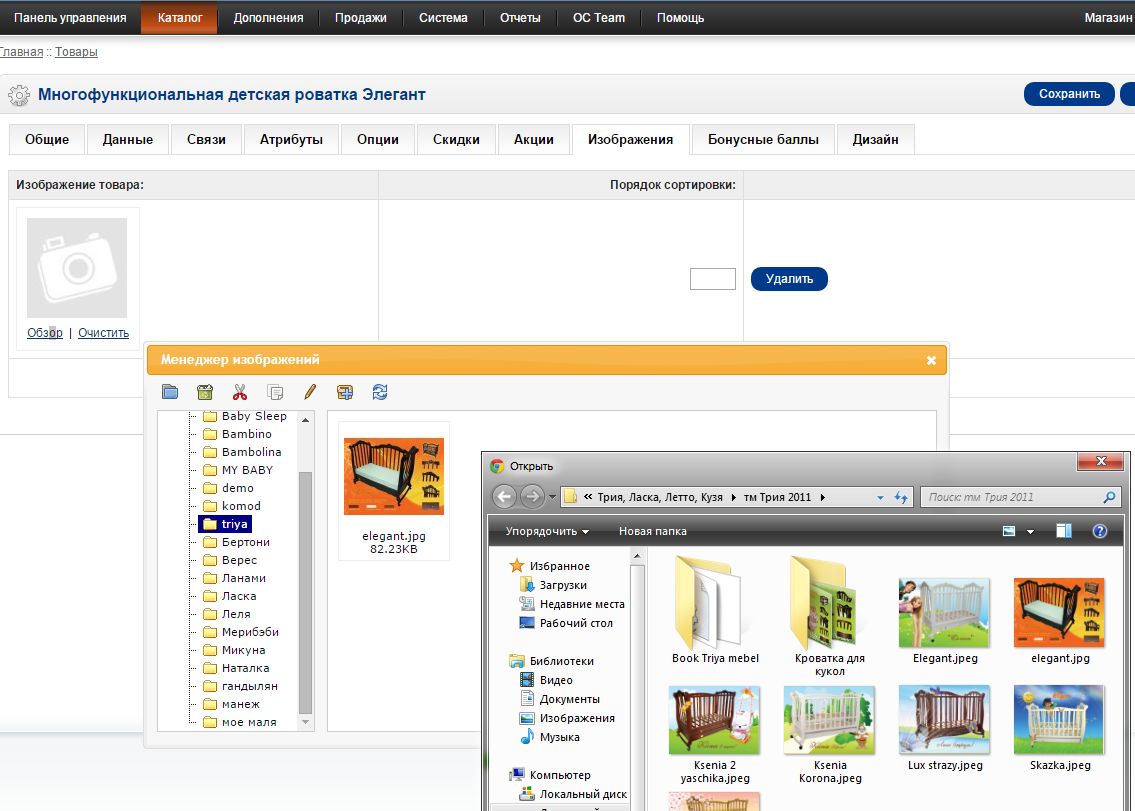
Task: Click the upload icon in image manager
Action: point(345,392)
